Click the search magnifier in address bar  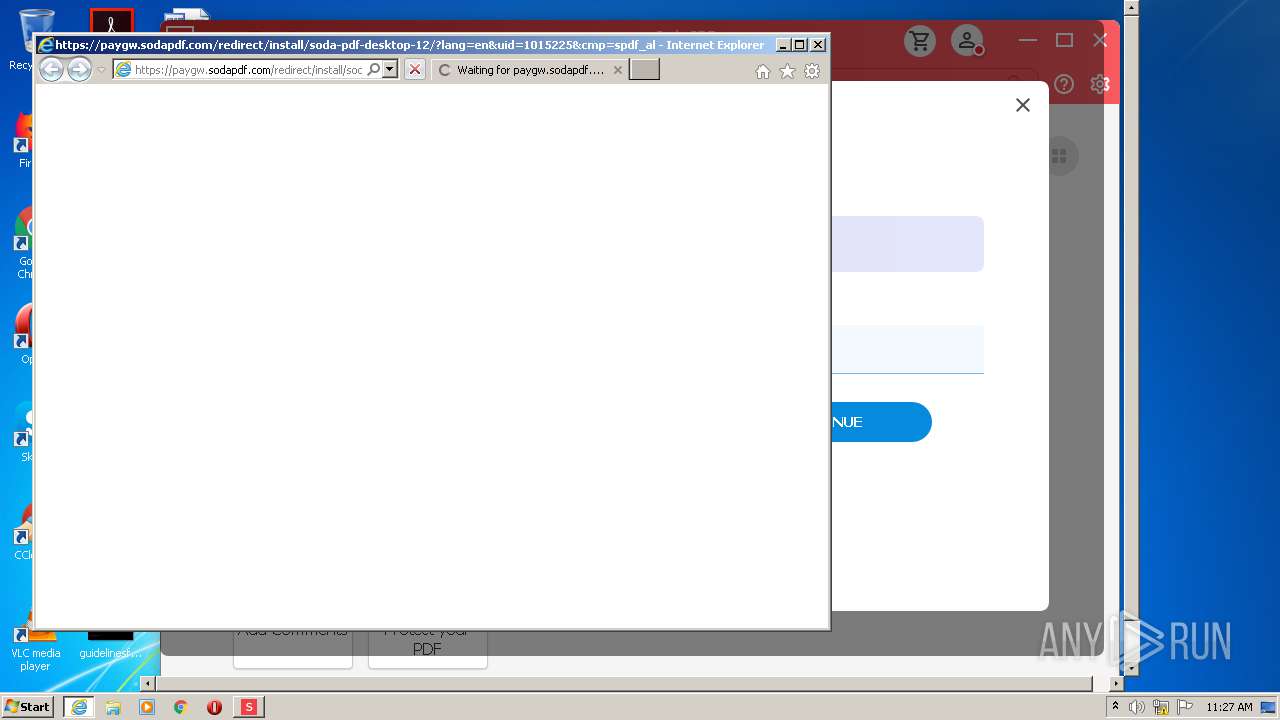(x=374, y=70)
